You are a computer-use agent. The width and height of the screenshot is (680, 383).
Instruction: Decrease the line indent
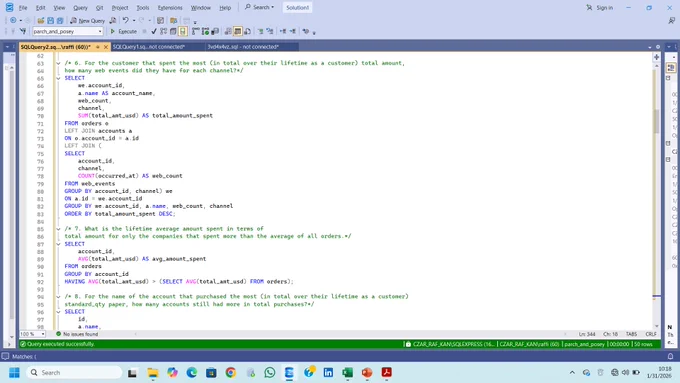(x=283, y=31)
